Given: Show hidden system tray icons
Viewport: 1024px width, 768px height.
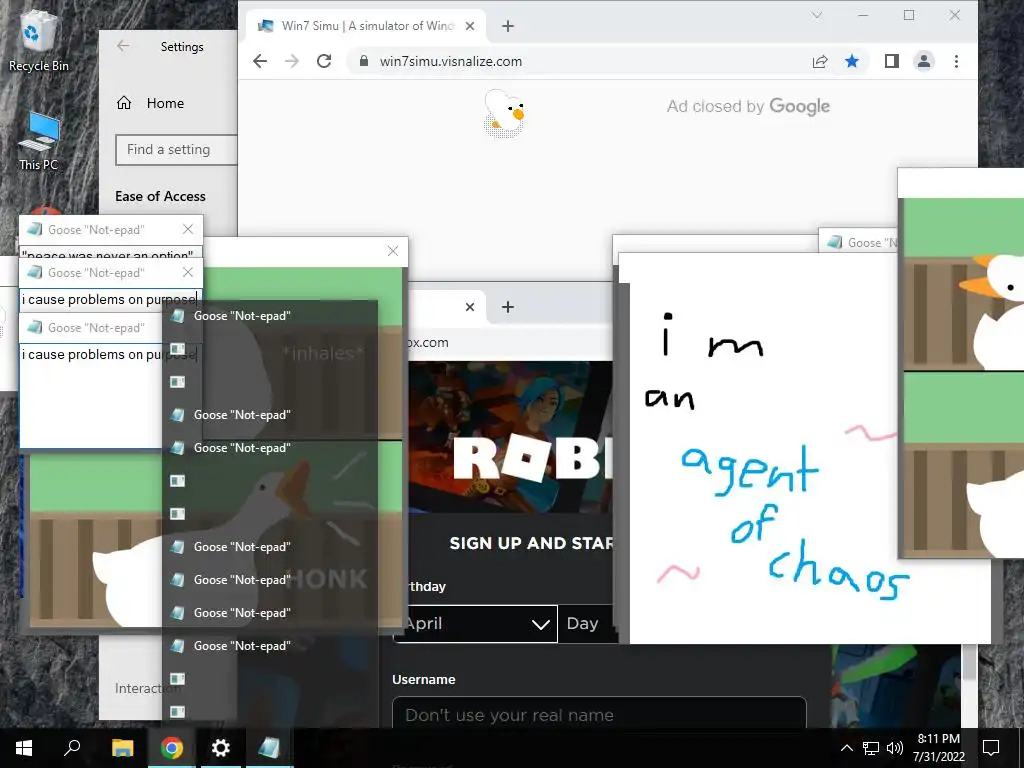Looking at the screenshot, I should [846, 748].
